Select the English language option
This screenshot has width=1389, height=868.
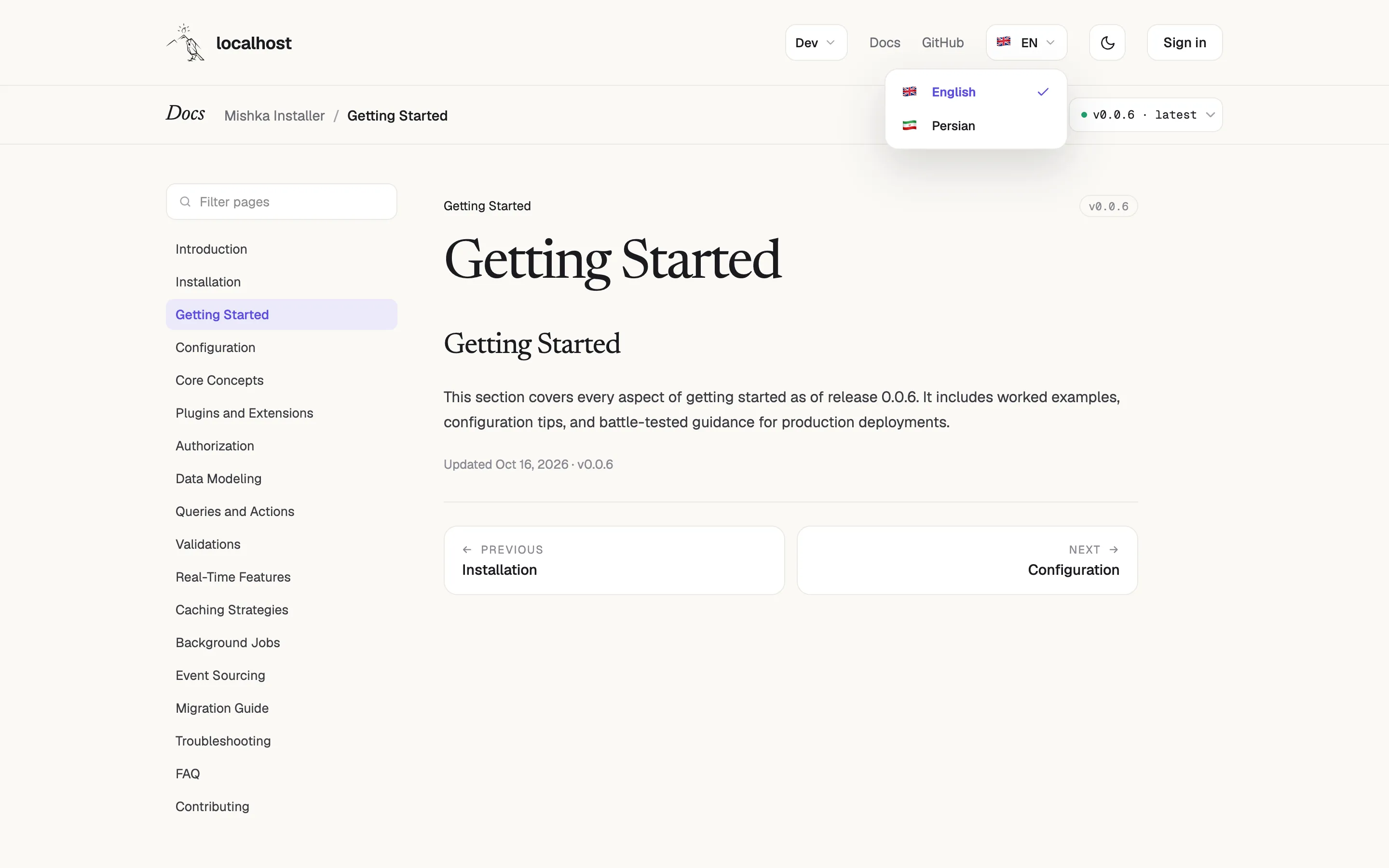(x=976, y=92)
